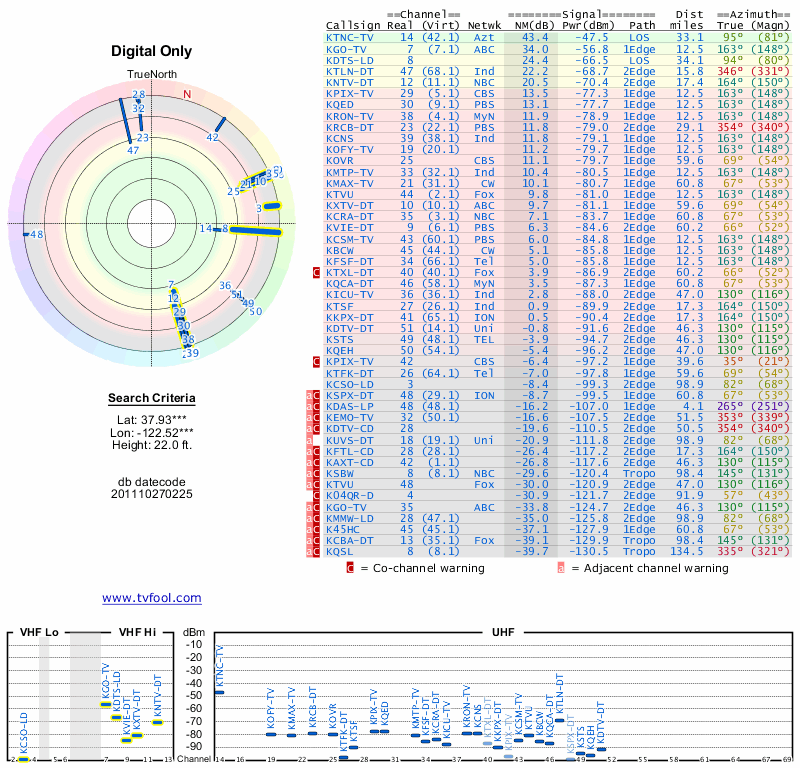Select callsign KOFY-TV in the table
The height and width of the screenshot is (768, 800).
tap(350, 150)
